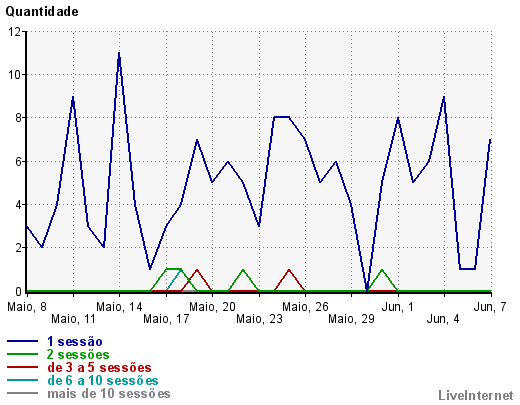Click the 'Jun, 4' date label
The height and width of the screenshot is (405, 520).
pos(443,319)
